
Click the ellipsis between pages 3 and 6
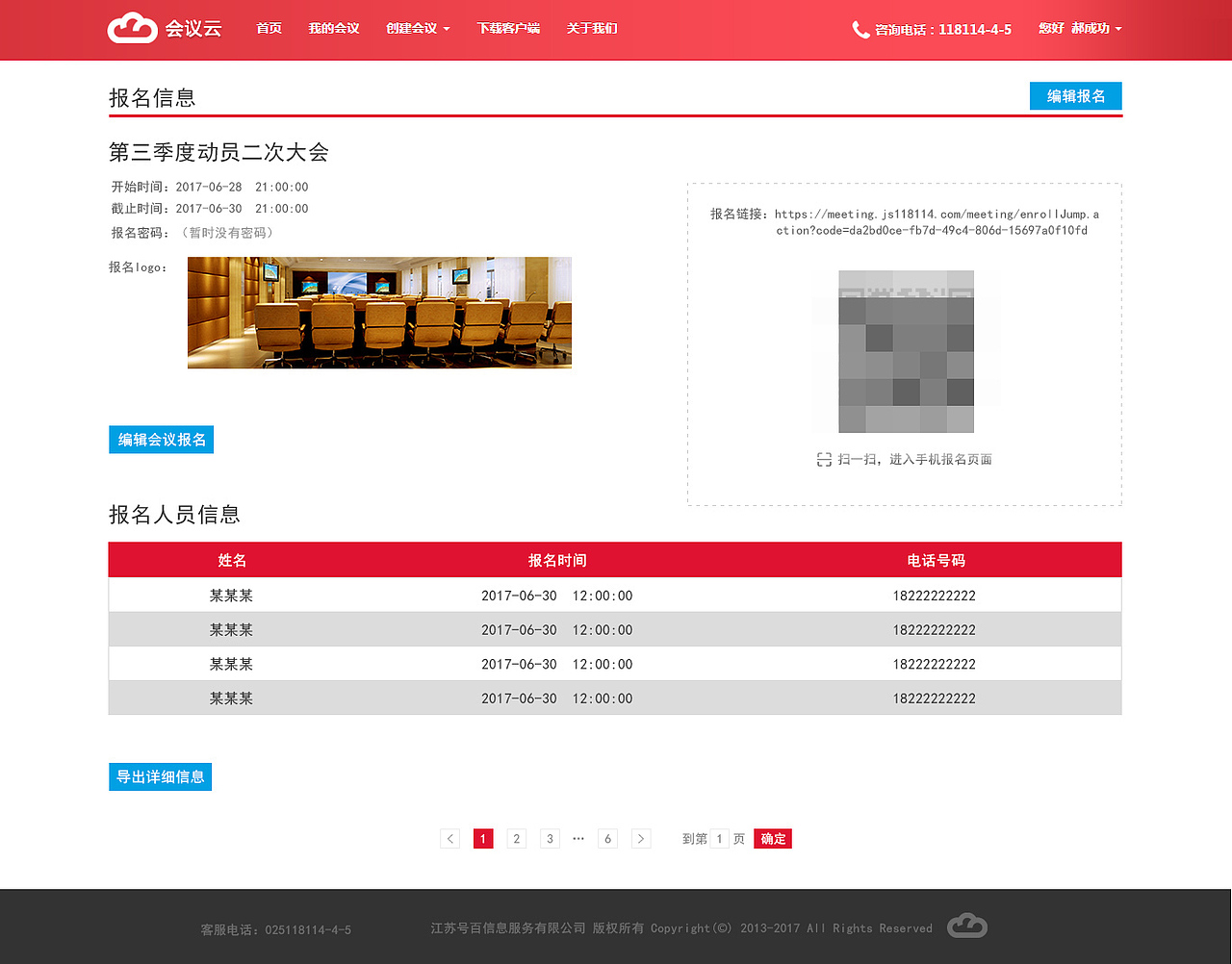click(x=578, y=838)
